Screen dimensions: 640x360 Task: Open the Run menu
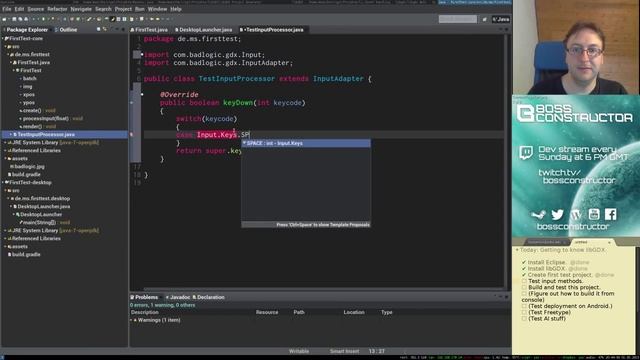(x=140, y=9)
